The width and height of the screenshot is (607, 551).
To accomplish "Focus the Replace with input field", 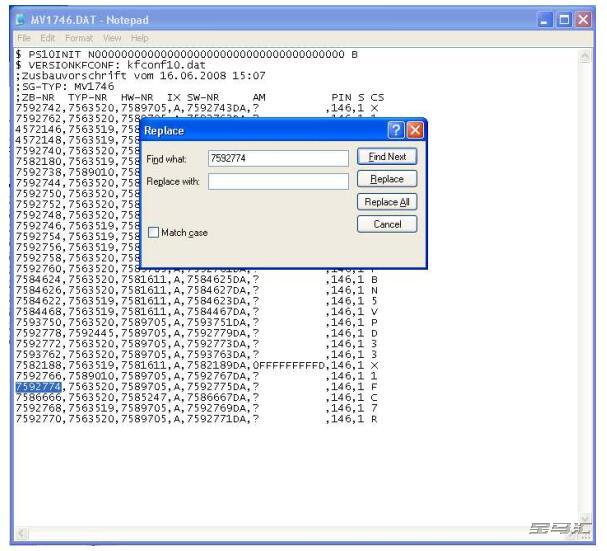I will 278,182.
